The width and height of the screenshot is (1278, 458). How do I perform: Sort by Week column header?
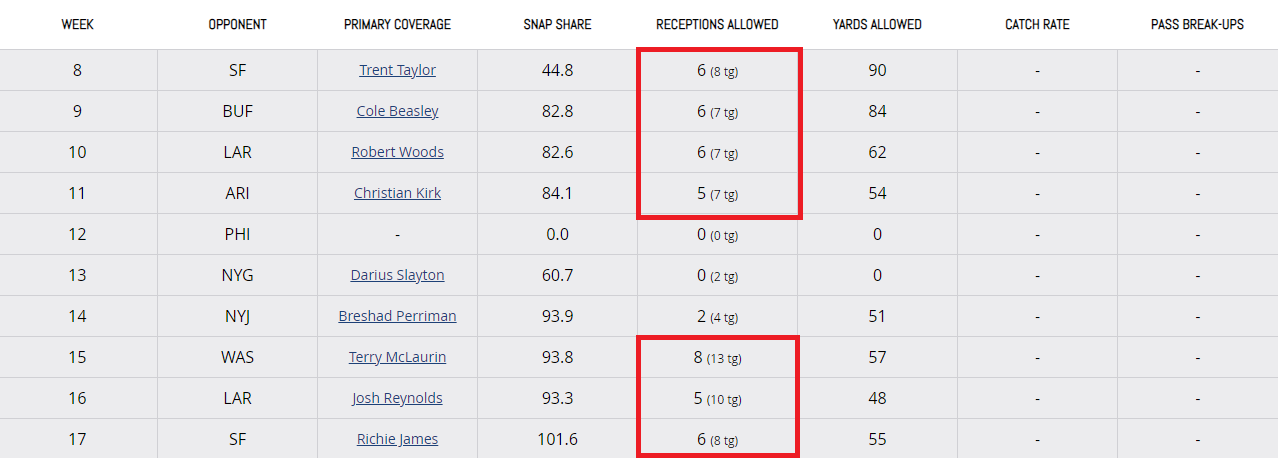(77, 24)
